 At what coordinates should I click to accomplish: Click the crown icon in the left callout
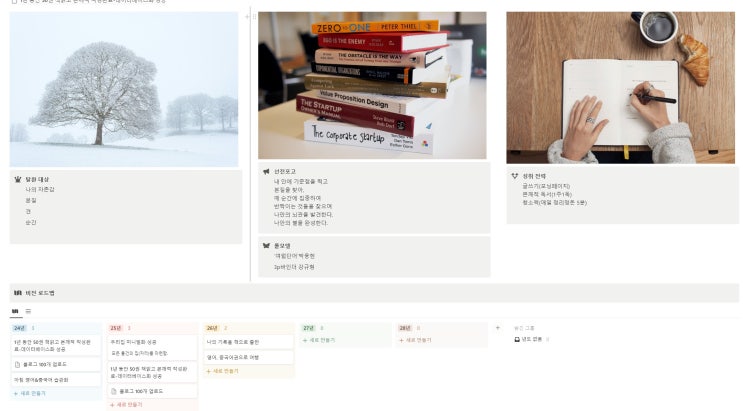tap(18, 179)
